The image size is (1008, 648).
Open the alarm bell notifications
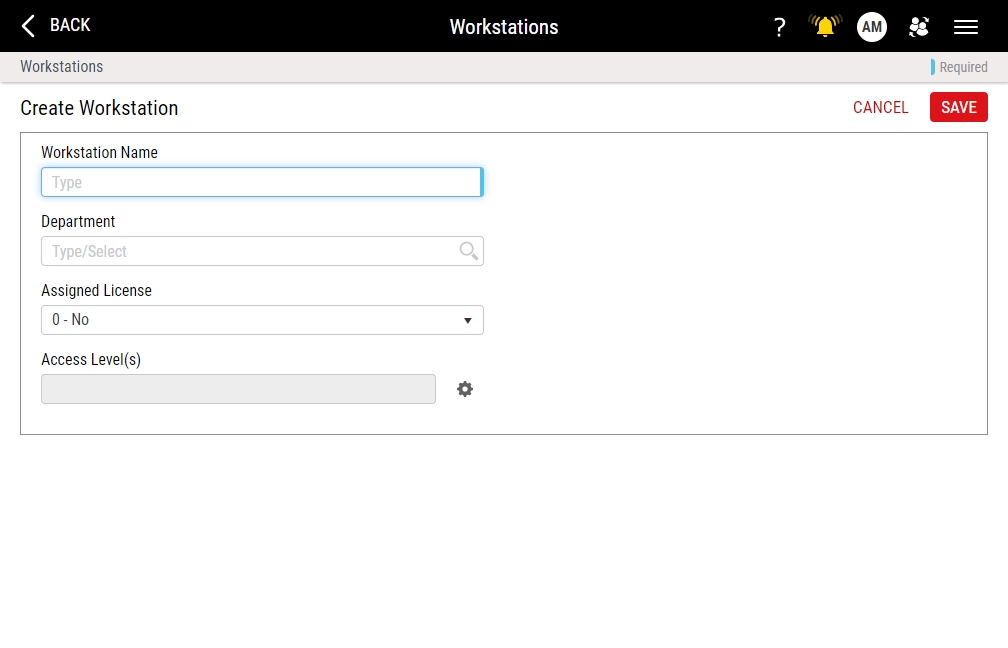(825, 27)
